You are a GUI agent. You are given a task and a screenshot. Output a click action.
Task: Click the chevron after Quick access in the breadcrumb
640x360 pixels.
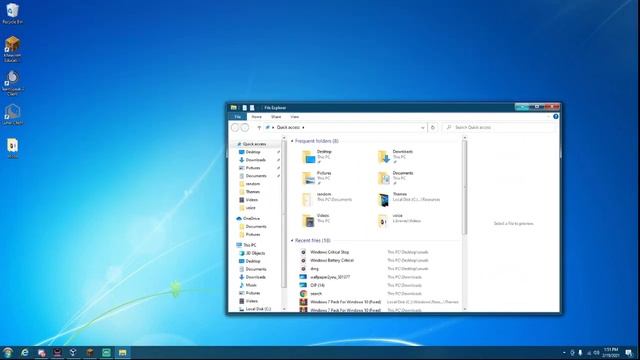(303, 128)
